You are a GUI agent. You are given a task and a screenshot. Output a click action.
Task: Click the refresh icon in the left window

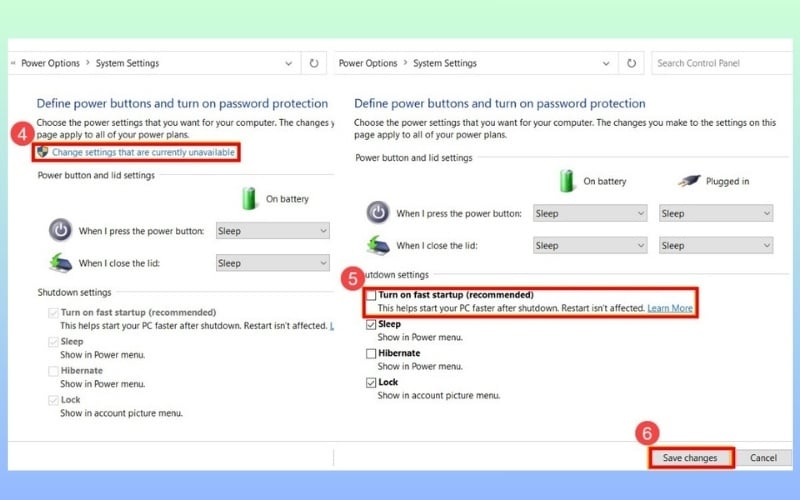coord(314,63)
